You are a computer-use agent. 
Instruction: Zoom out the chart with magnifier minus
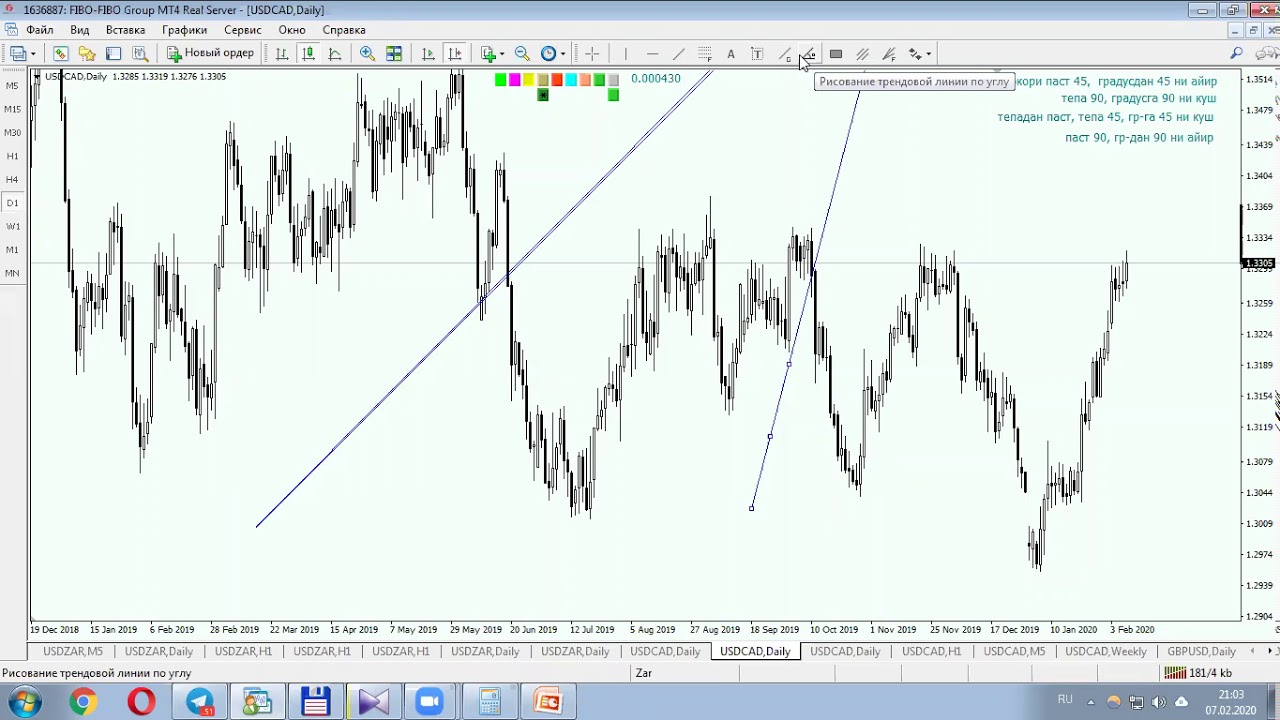click(x=522, y=54)
